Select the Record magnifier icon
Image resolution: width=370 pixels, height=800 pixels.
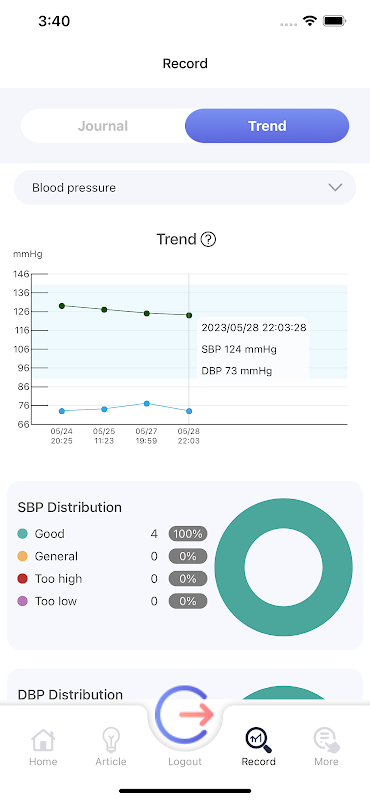click(258, 740)
